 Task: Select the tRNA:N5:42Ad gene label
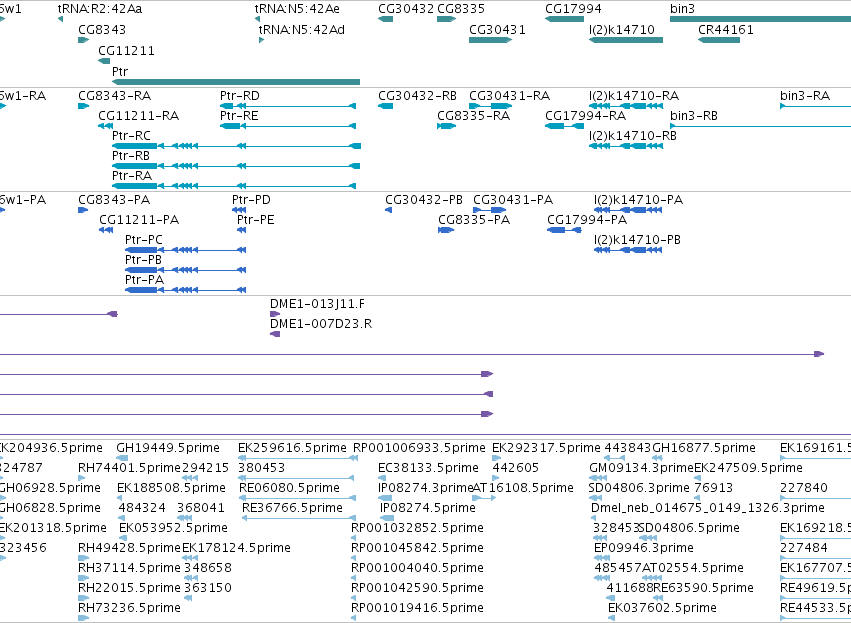[x=302, y=29]
